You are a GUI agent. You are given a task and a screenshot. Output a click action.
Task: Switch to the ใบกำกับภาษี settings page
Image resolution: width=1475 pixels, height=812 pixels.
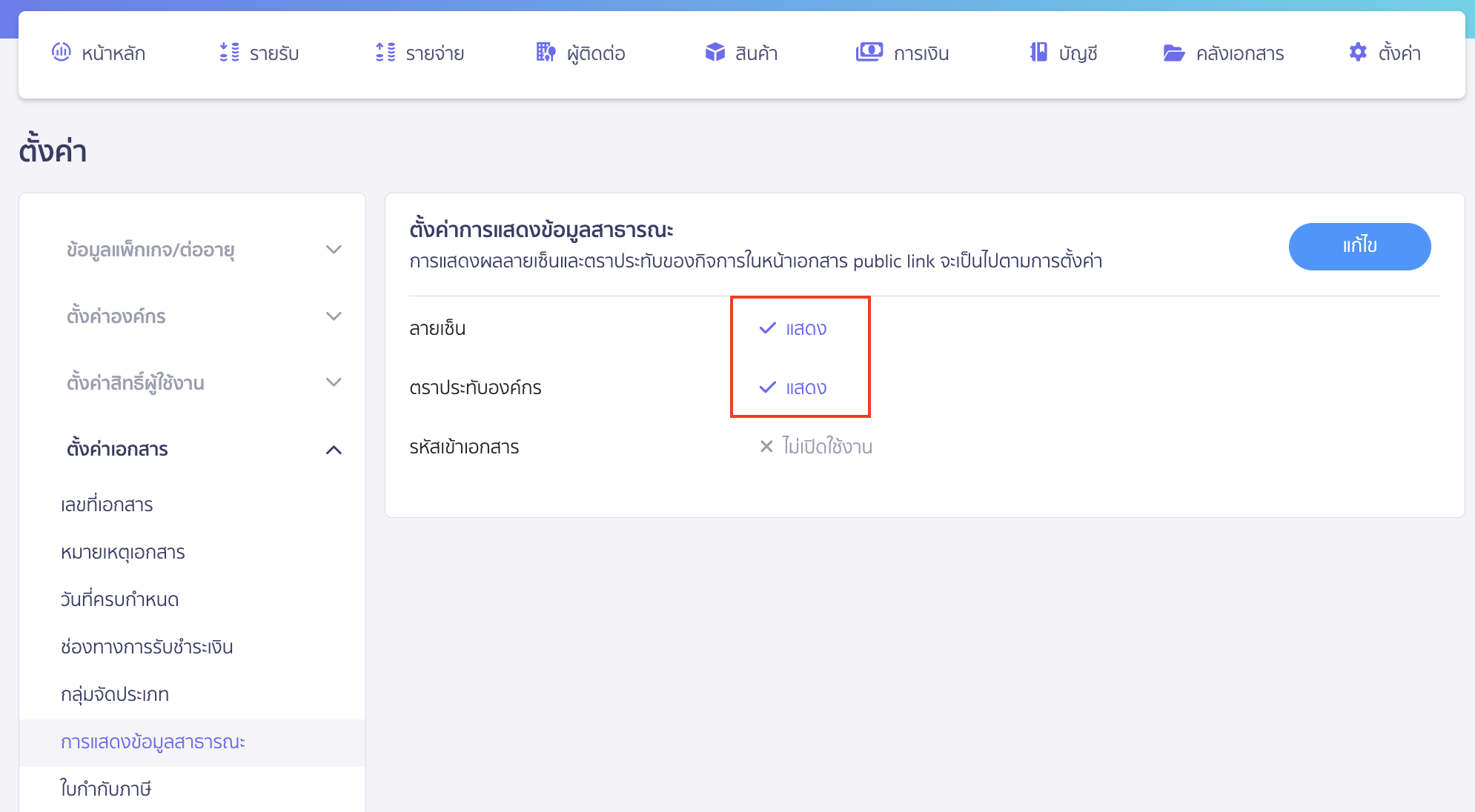coord(105,789)
